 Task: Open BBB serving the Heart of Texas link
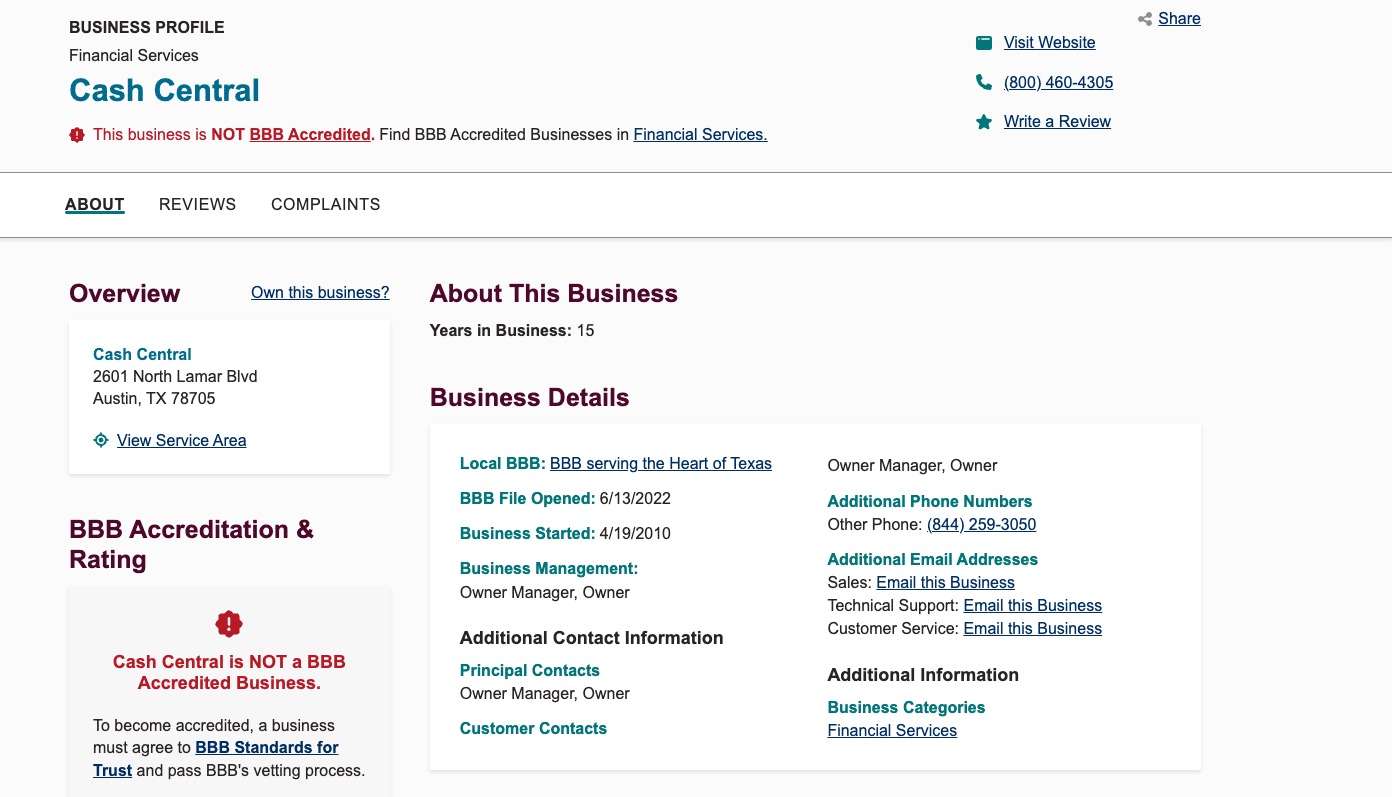660,463
